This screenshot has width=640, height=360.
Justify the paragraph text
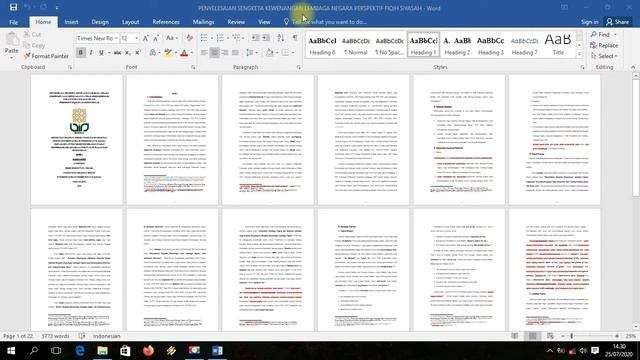[235, 53]
